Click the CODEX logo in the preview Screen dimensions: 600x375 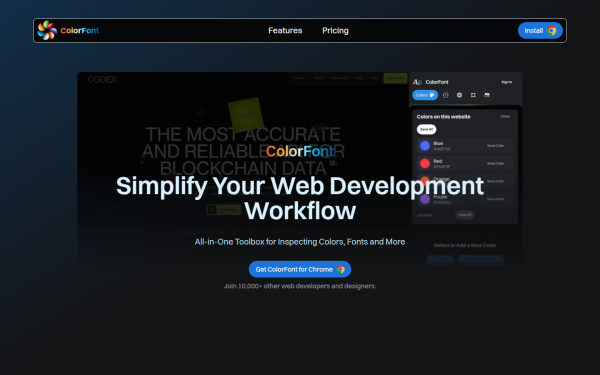(x=102, y=80)
